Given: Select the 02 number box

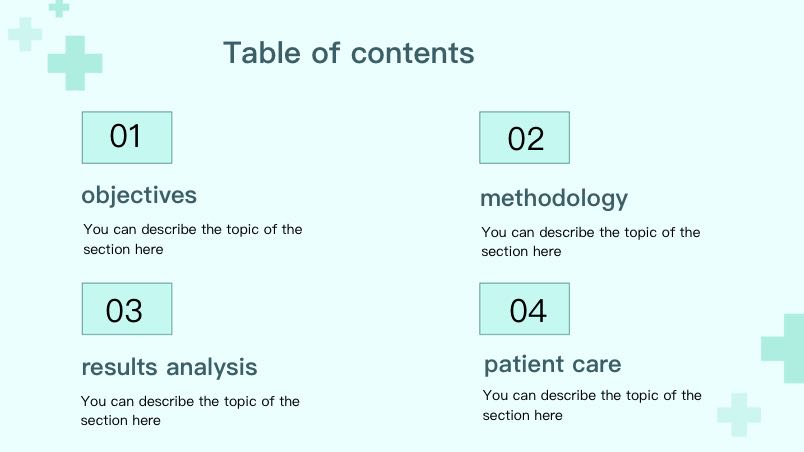Looking at the screenshot, I should pos(525,138).
